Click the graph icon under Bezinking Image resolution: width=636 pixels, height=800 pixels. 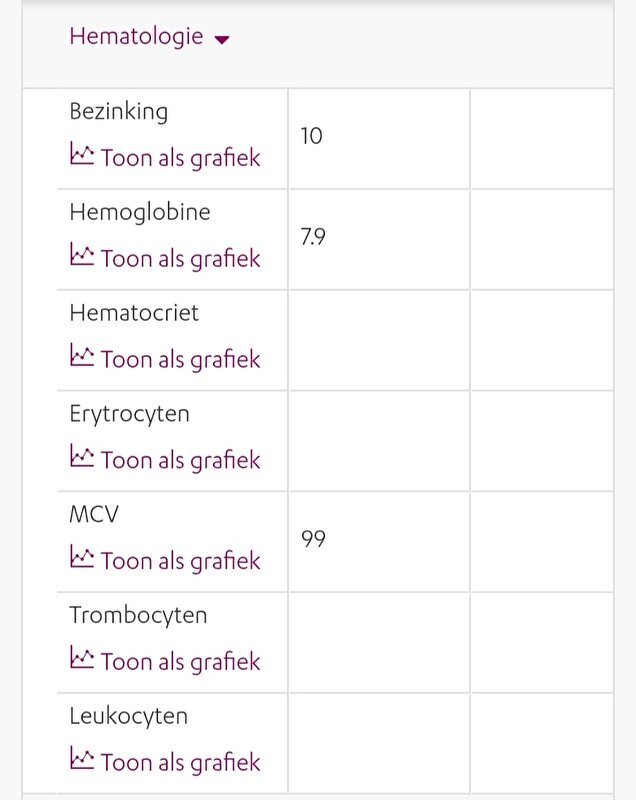pyautogui.click(x=82, y=154)
